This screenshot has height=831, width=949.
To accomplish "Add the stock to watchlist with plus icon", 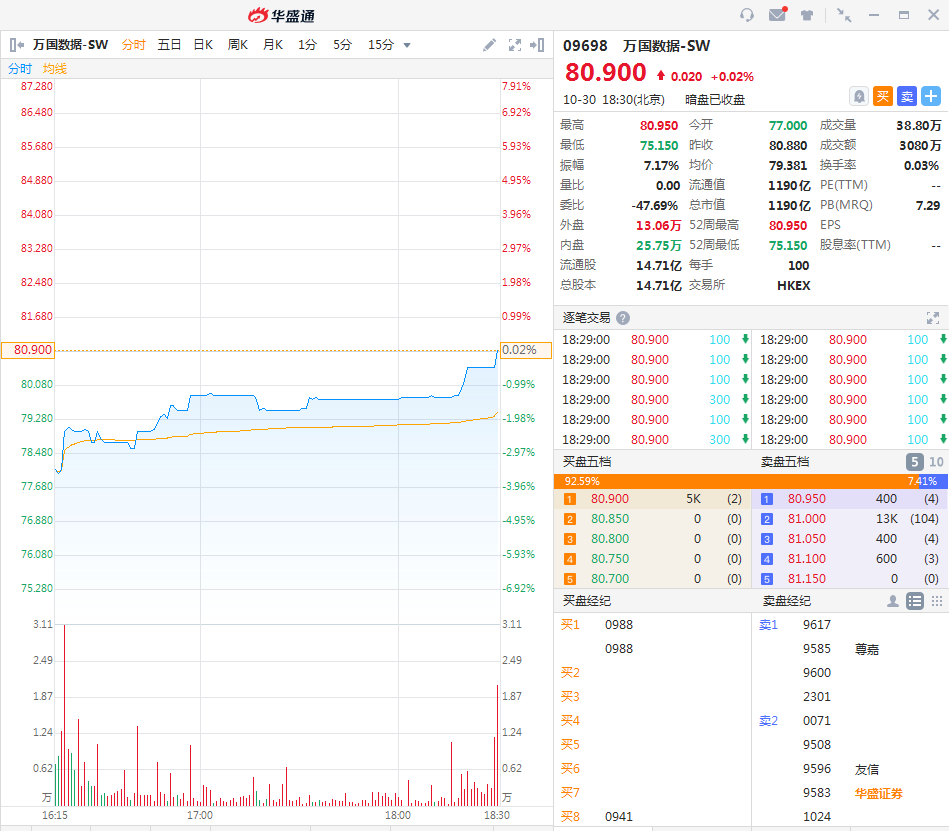I will 931,96.
